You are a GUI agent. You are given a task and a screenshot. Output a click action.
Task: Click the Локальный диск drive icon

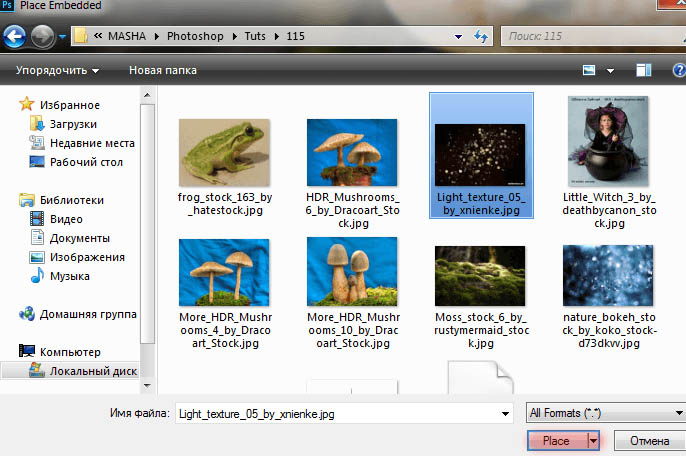(37, 370)
